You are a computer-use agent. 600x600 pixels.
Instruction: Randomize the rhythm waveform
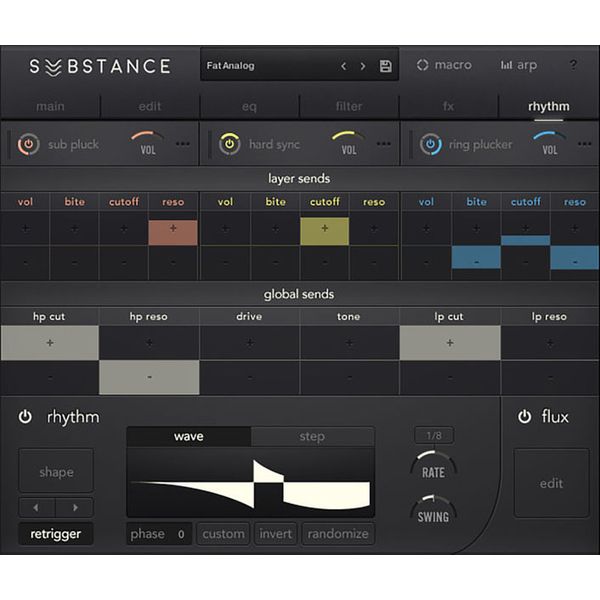pos(338,534)
